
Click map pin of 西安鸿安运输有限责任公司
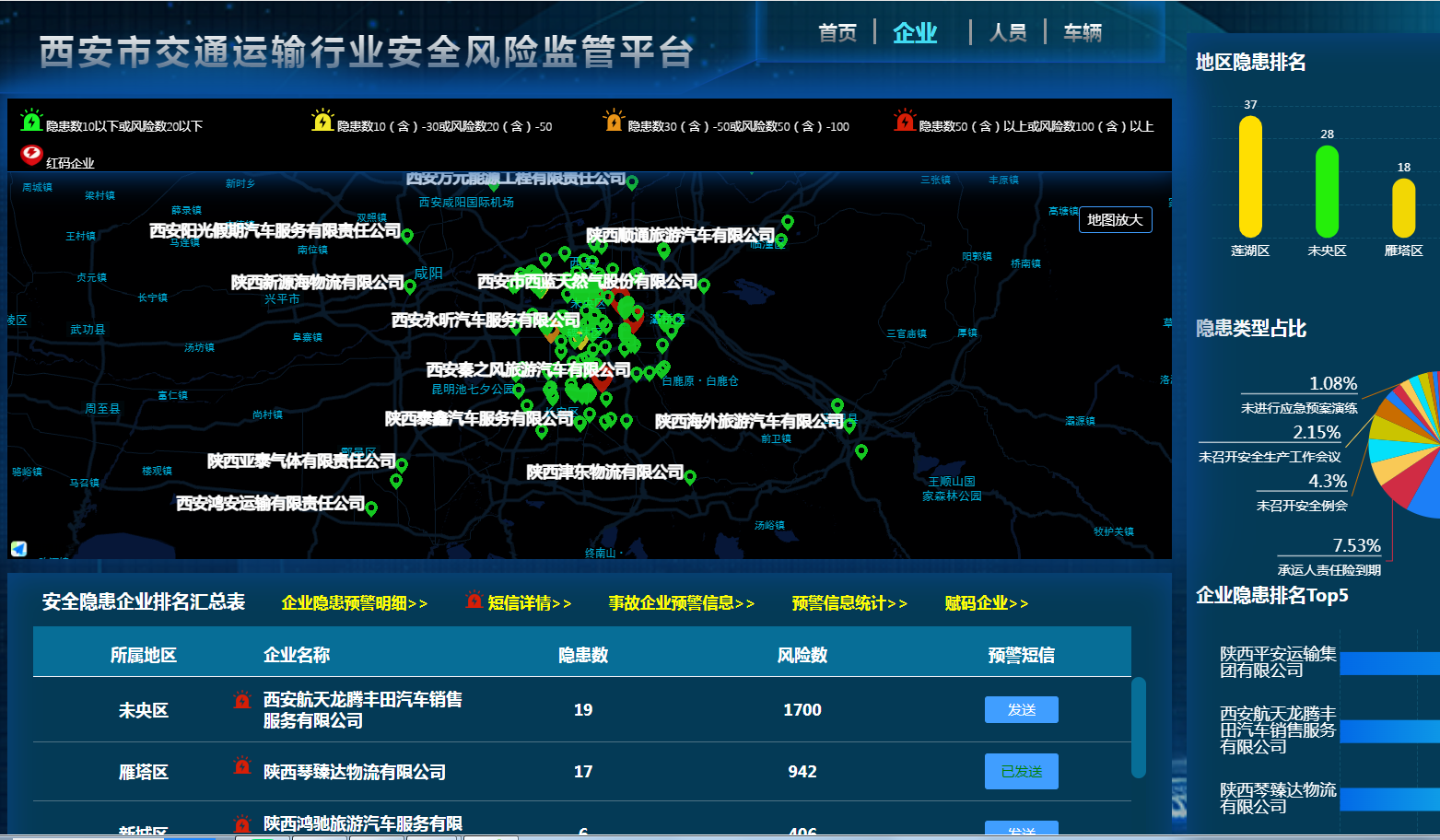tap(371, 508)
